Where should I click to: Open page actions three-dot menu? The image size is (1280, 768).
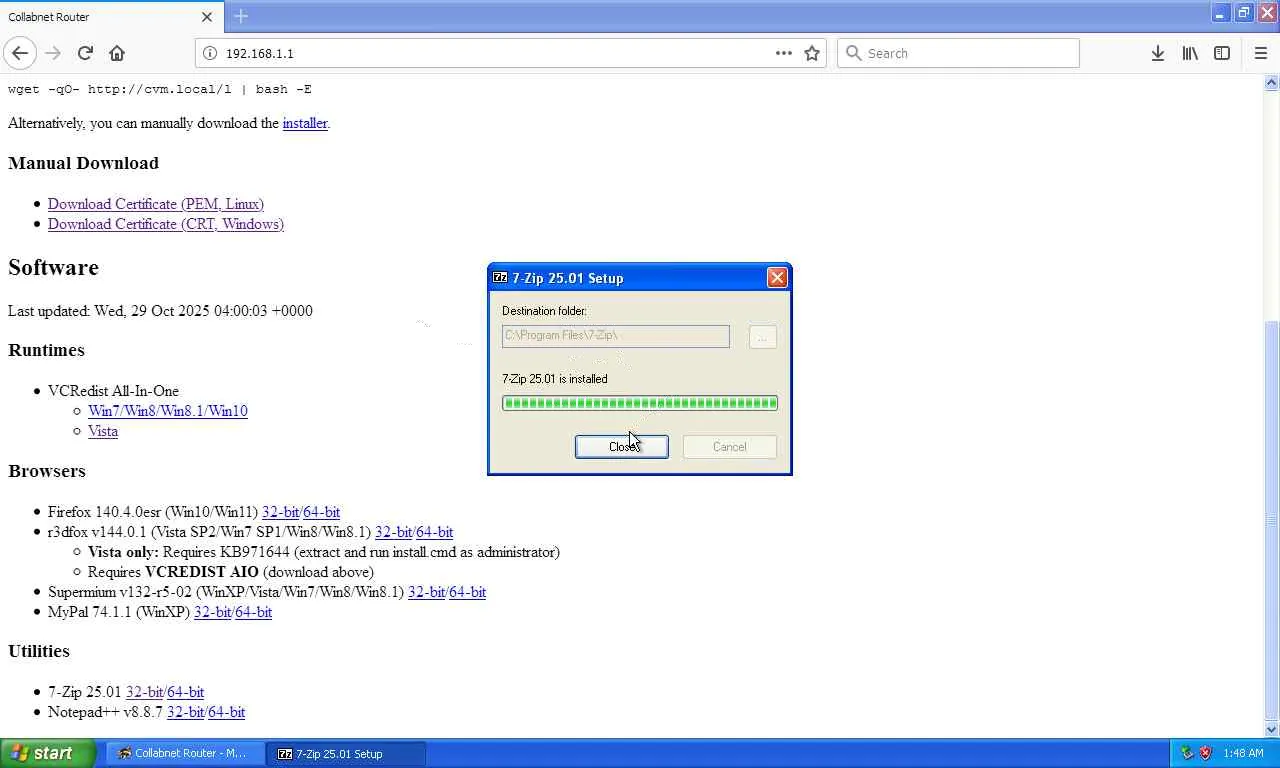783,53
